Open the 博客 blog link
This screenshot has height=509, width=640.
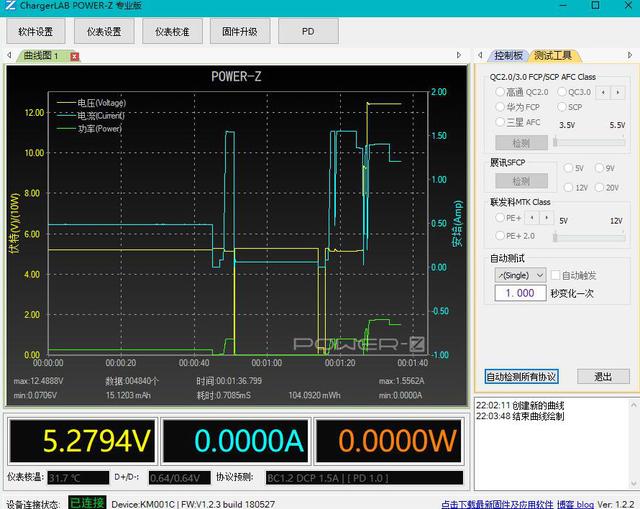[575, 505]
